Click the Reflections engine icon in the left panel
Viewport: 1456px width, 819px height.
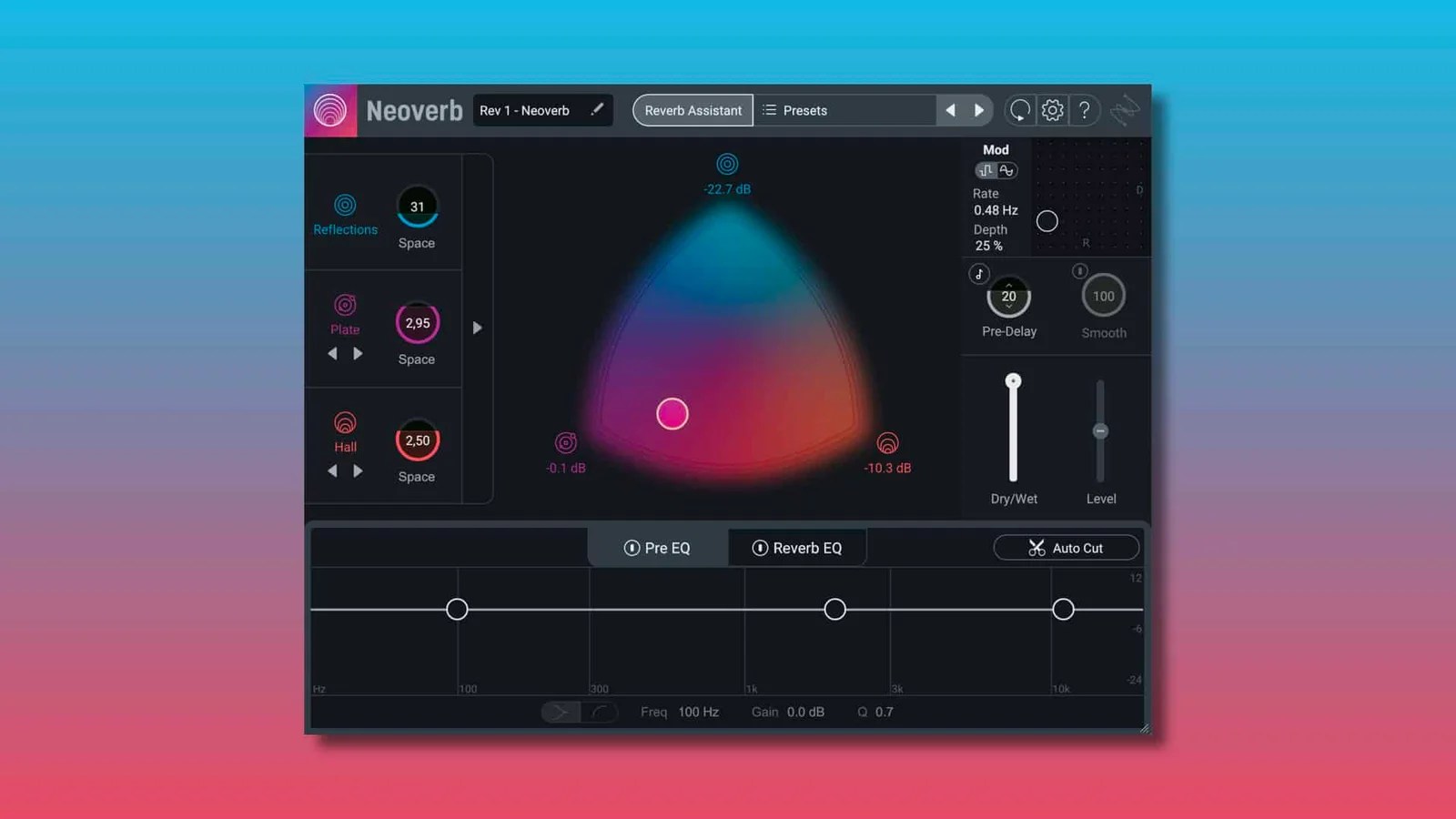pos(345,205)
